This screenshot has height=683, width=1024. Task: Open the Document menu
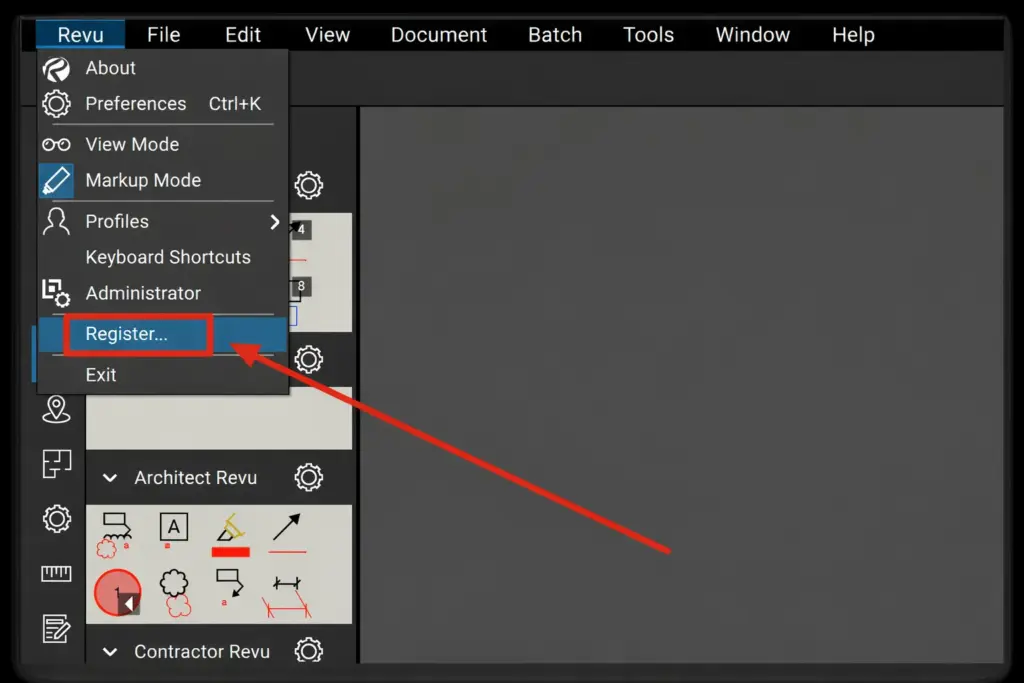coord(439,34)
